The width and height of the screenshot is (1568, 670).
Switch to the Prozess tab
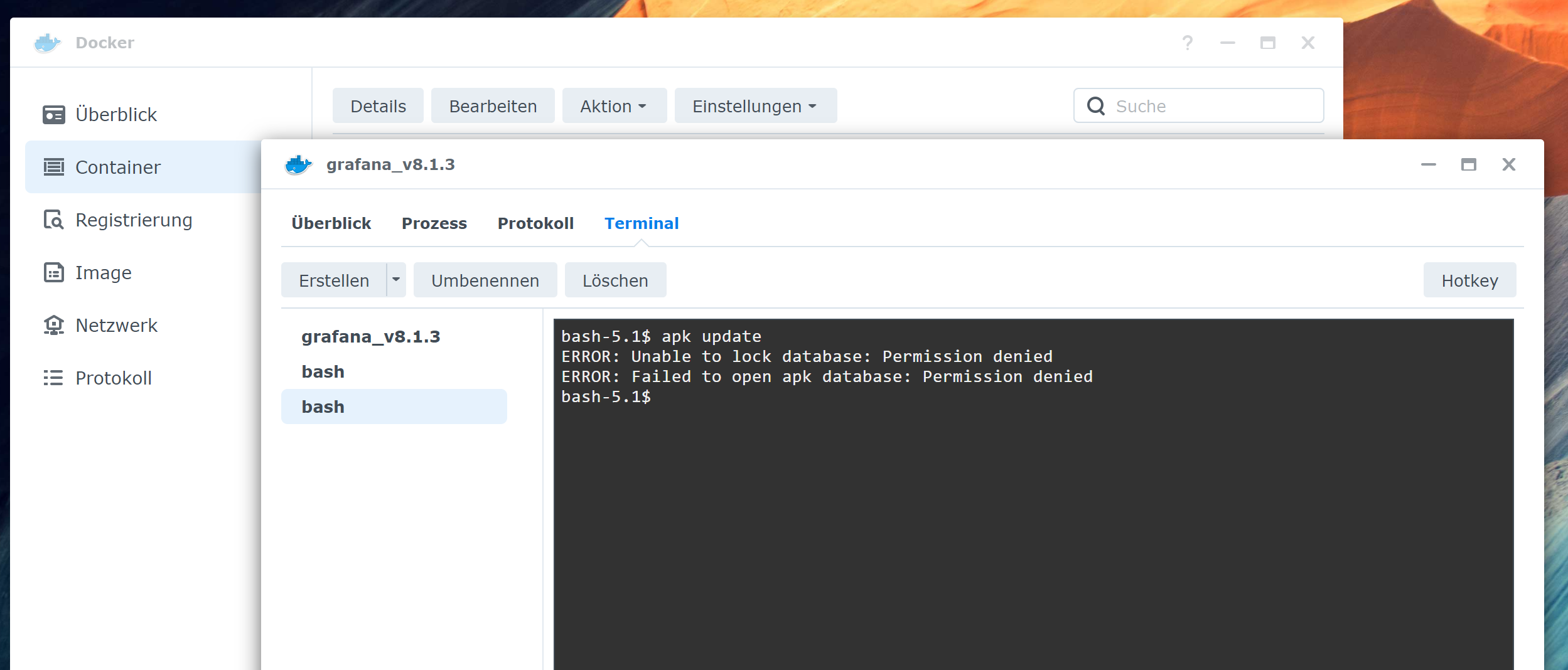point(434,223)
